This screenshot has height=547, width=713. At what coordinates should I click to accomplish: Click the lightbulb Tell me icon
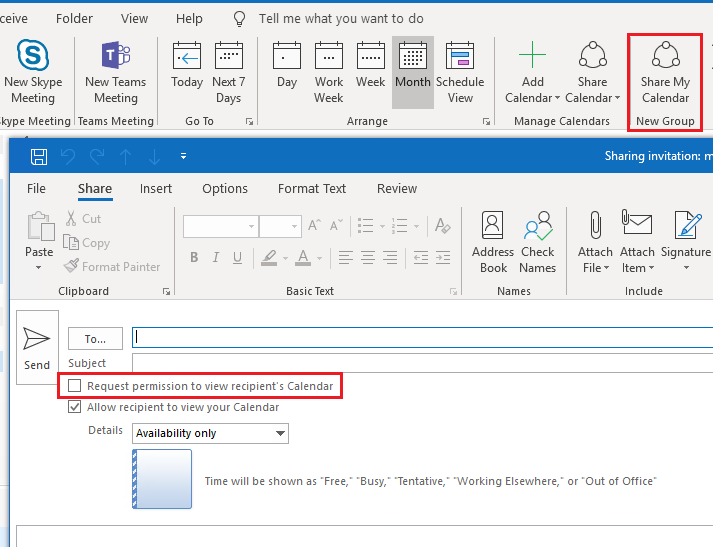coord(239,19)
